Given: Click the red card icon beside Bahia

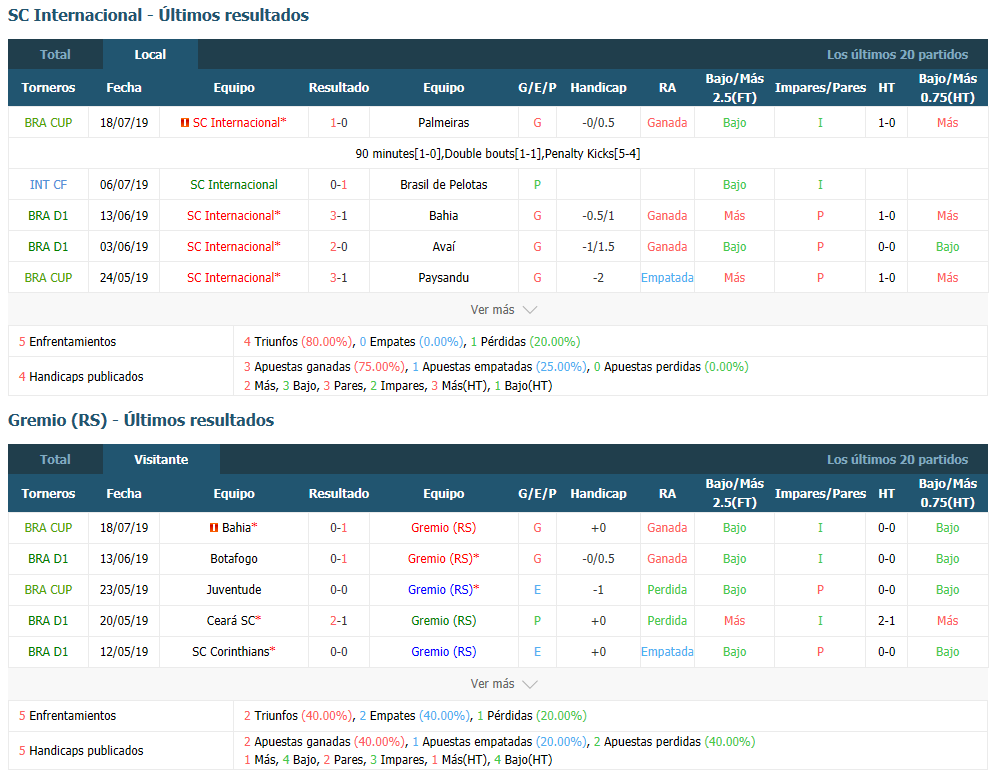Looking at the screenshot, I should [214, 528].
